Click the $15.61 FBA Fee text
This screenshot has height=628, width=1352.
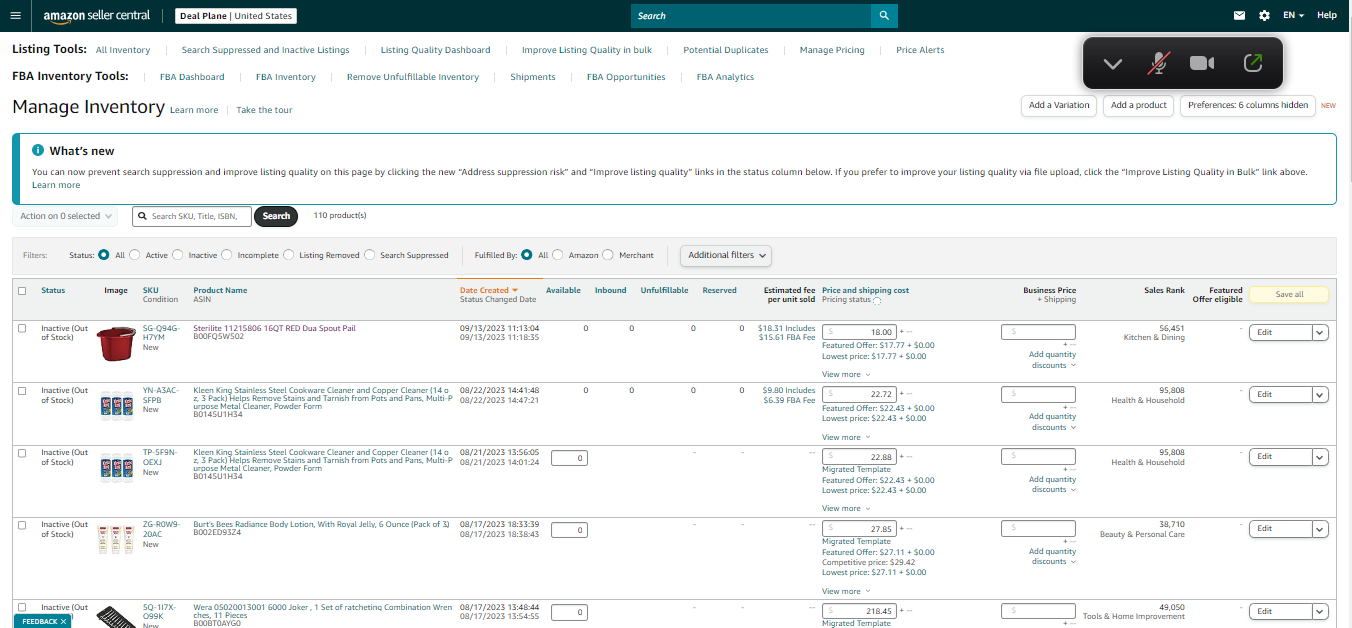pos(788,338)
